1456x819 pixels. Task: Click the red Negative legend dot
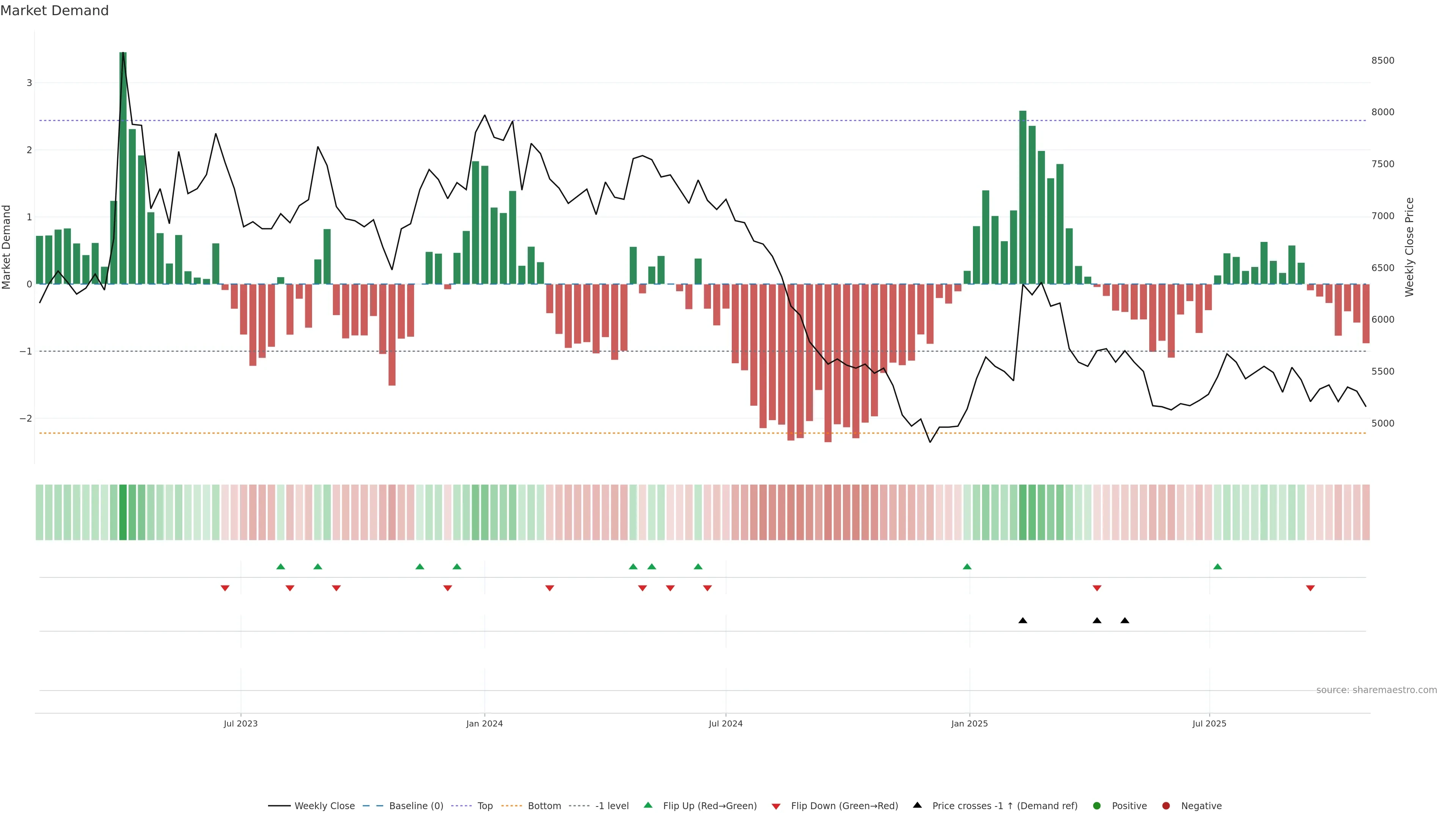coord(1166,806)
